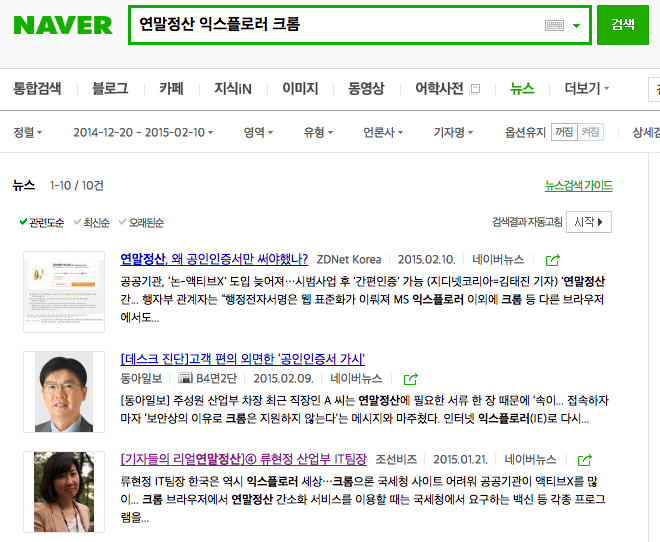Switch to the 지식iN tab
This screenshot has width=660, height=542.
tap(233, 88)
